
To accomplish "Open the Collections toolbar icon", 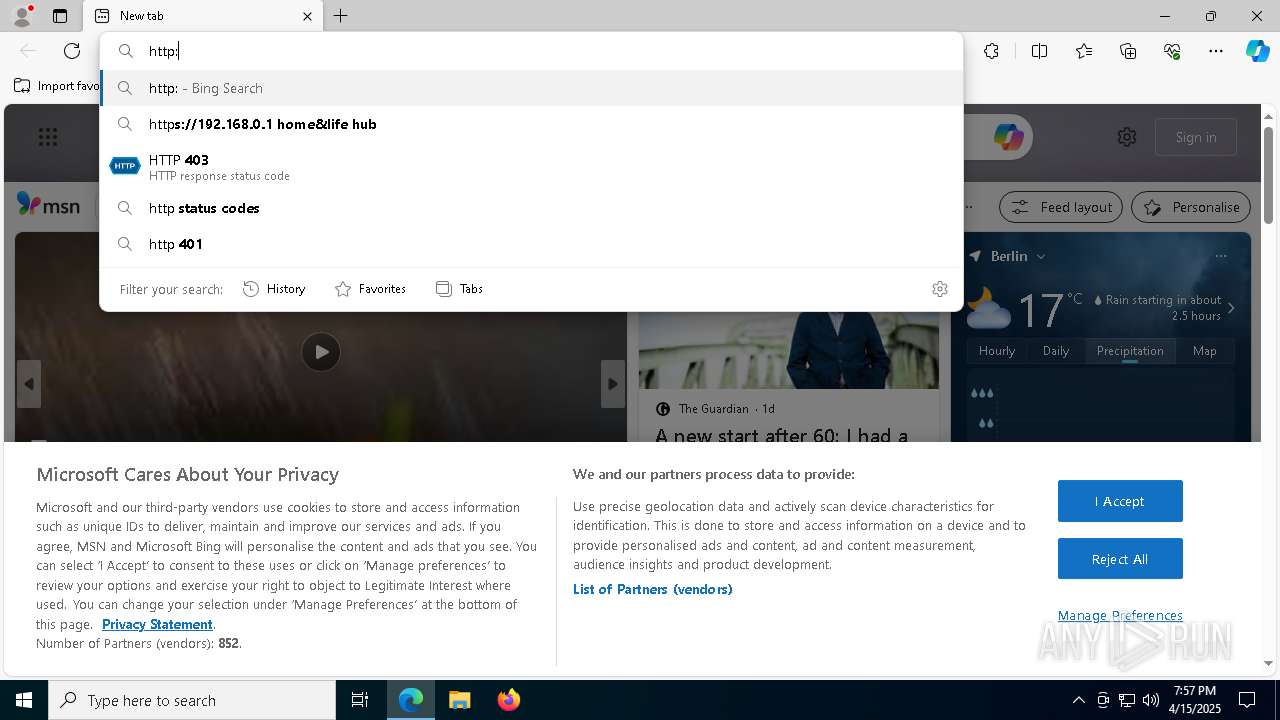I will coord(1128,51).
